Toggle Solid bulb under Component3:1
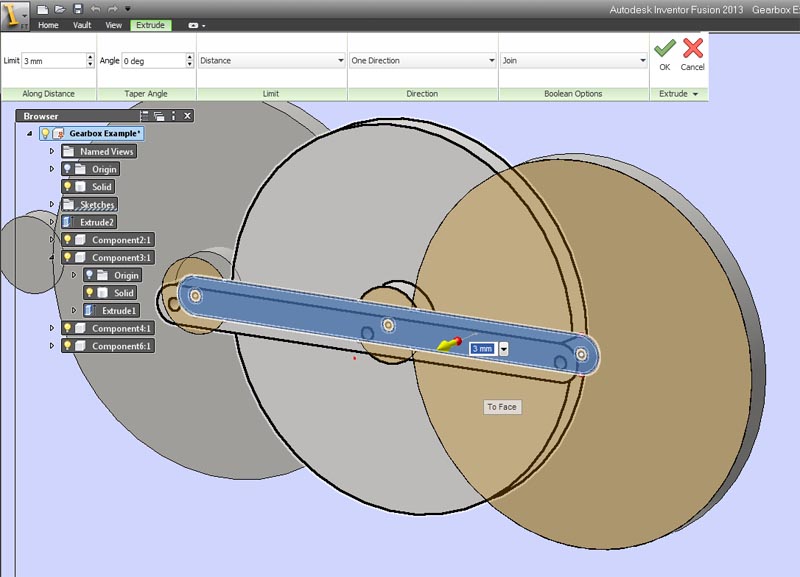Screen dimensions: 800x577 (x=89, y=293)
